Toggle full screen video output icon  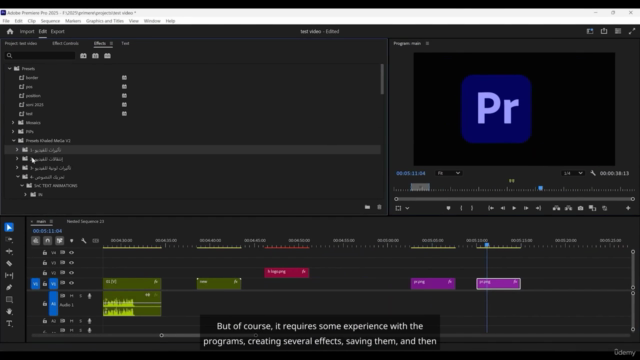(632, 31)
